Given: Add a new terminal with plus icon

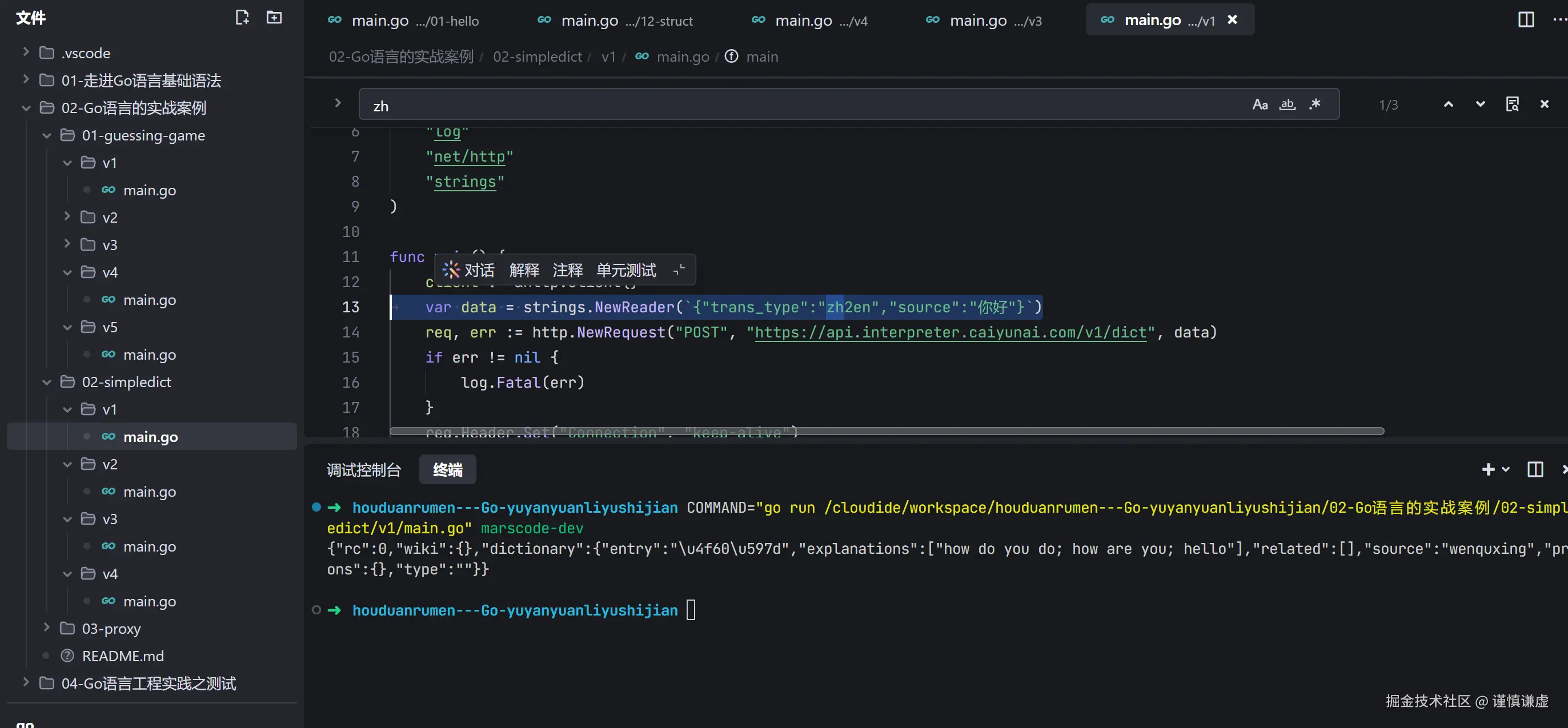Looking at the screenshot, I should point(1487,469).
